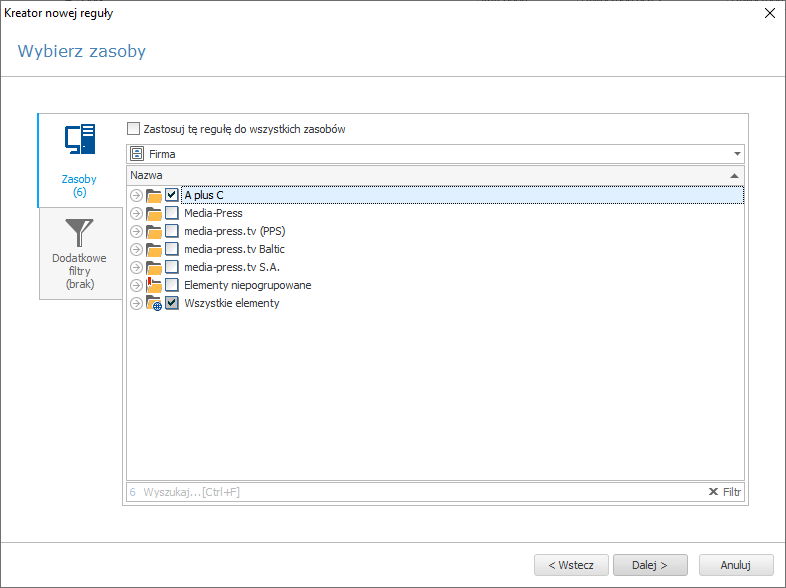Expand the Wszystkie elementy arrow

pos(136,303)
